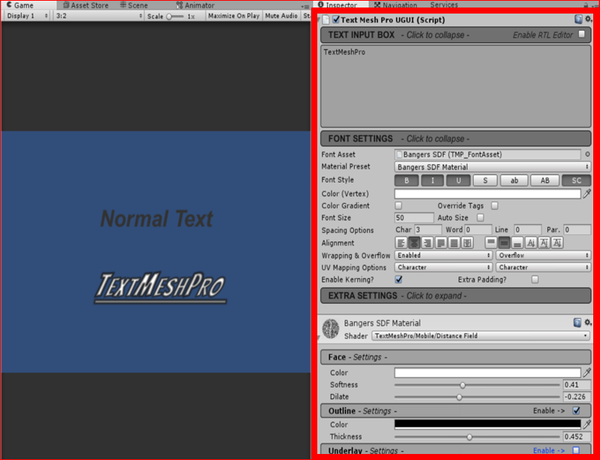The height and width of the screenshot is (460, 600).
Task: Open 3:2 aspect ratio dropdown
Action: (x=99, y=16)
